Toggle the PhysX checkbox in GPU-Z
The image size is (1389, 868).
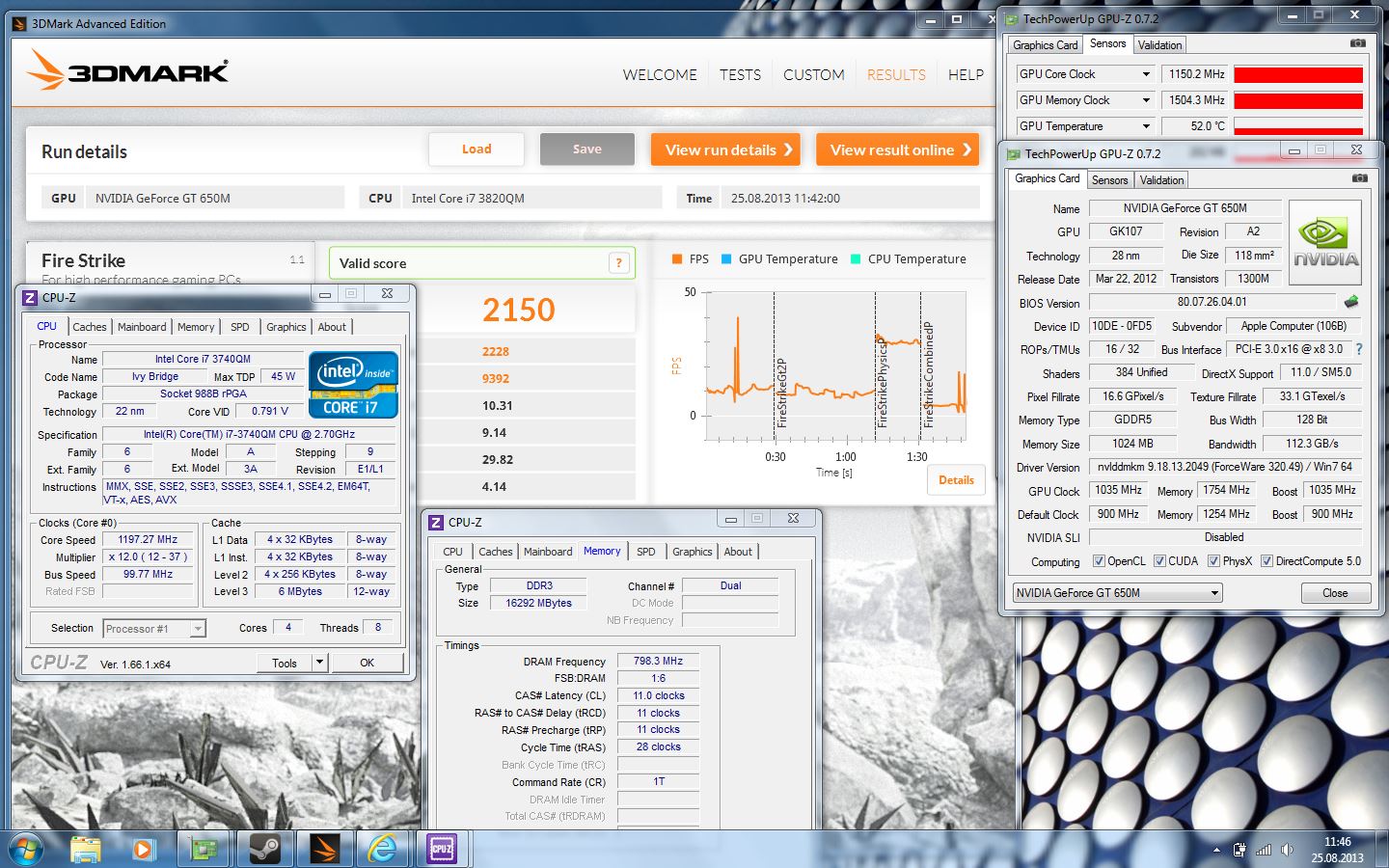click(1213, 561)
